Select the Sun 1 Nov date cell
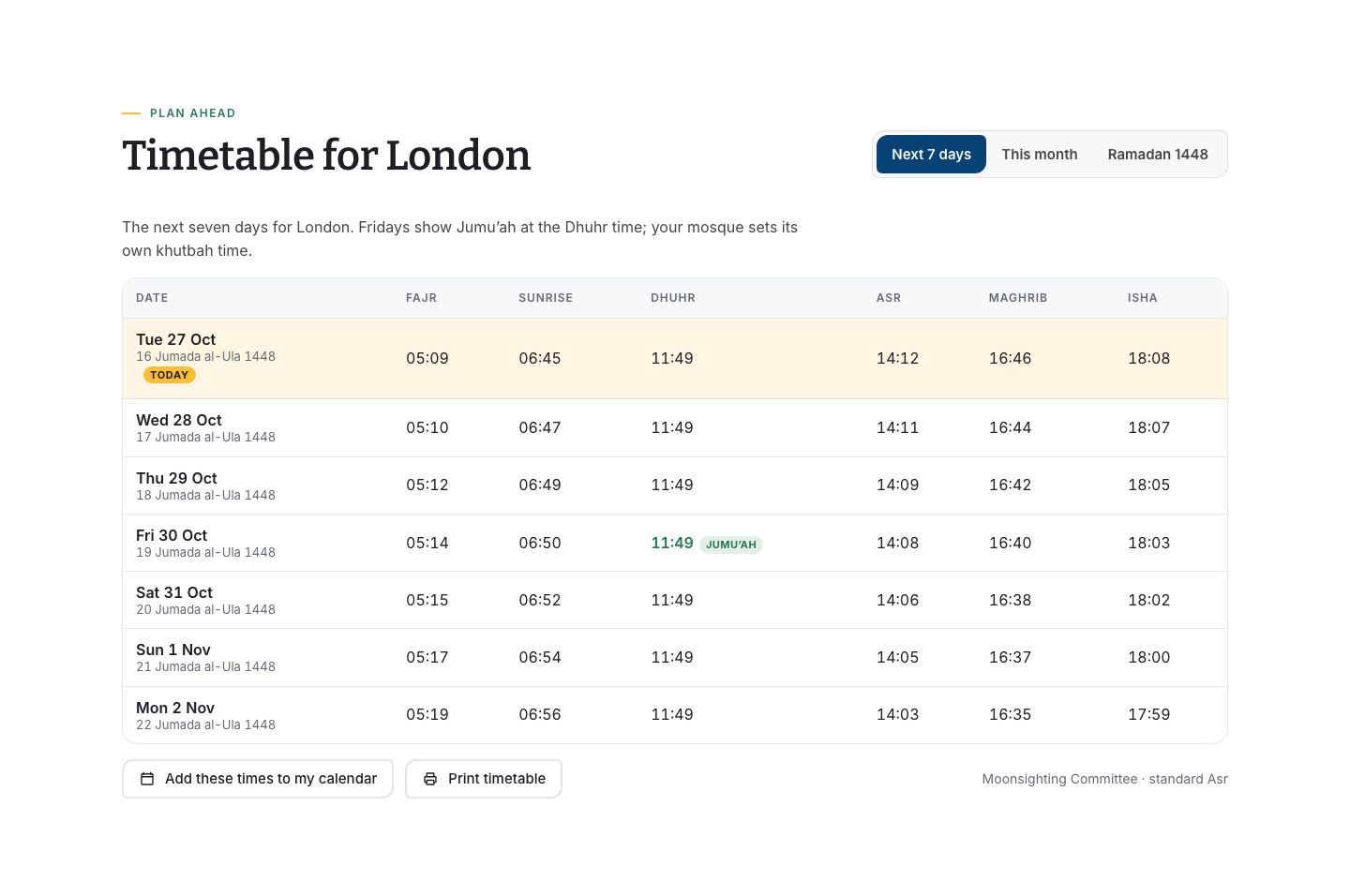1350x896 pixels. (258, 657)
